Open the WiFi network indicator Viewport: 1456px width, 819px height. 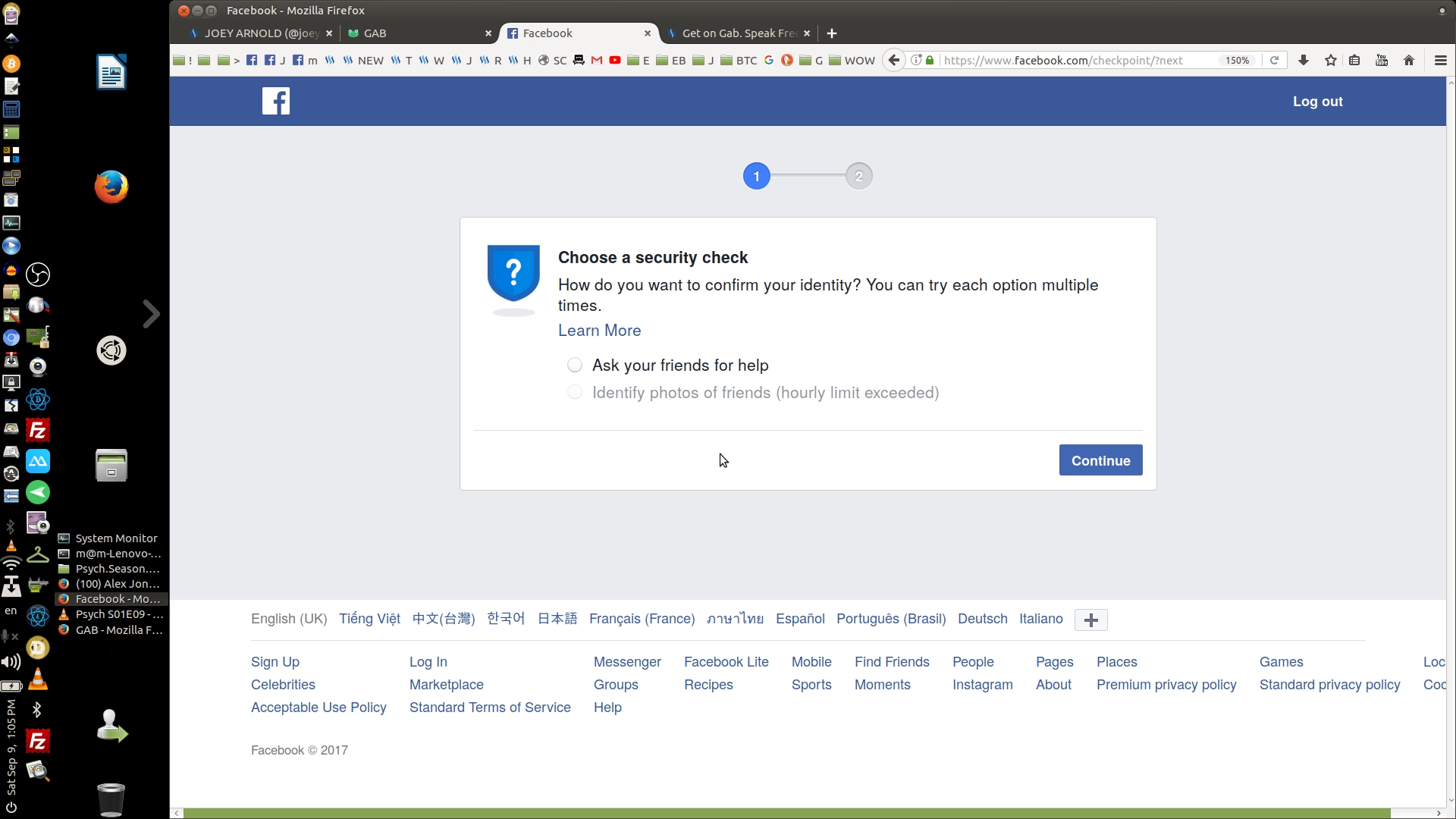pyautogui.click(x=11, y=563)
